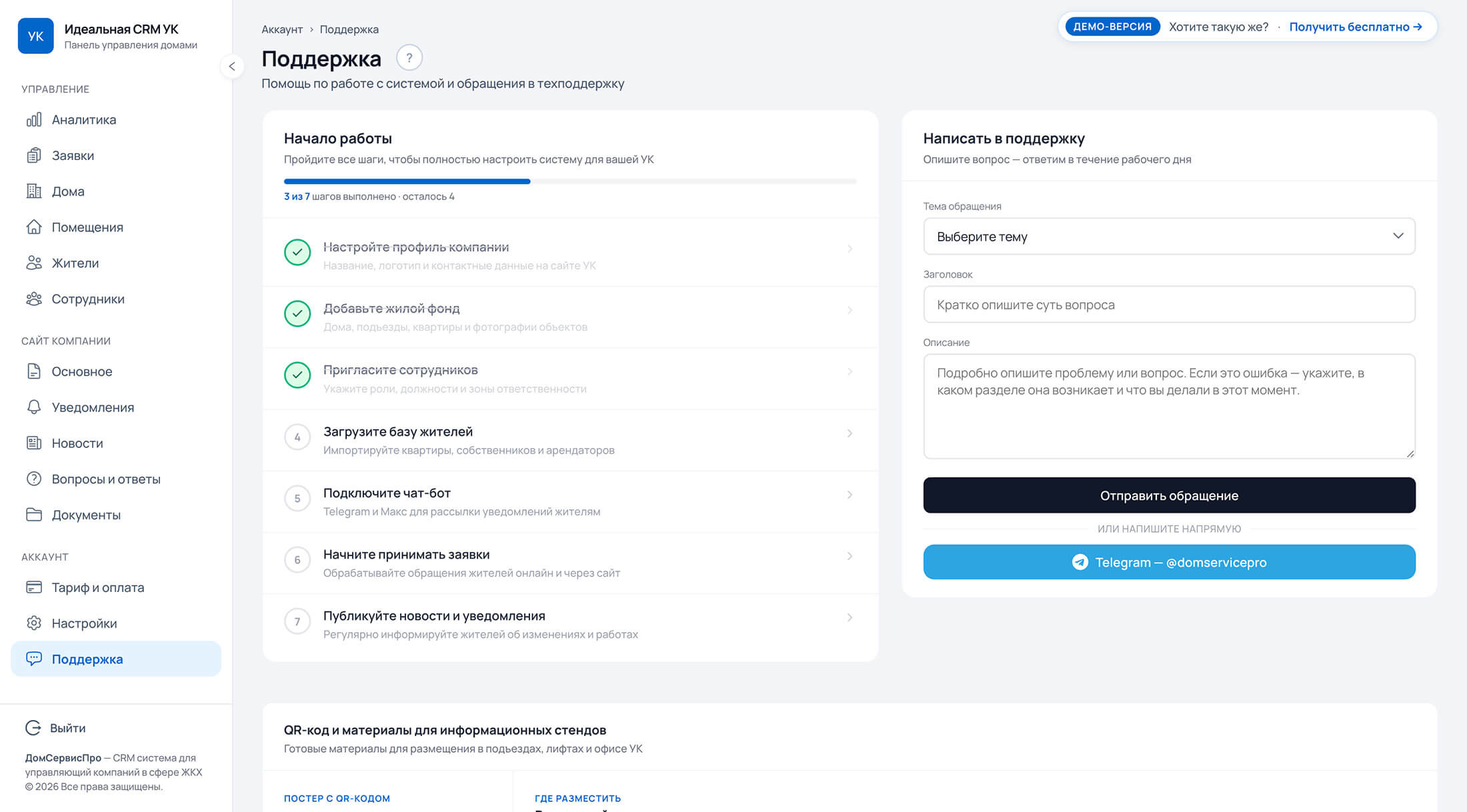Image resolution: width=1467 pixels, height=812 pixels.
Task: Click the Сотрудники group icon
Action: 34,299
